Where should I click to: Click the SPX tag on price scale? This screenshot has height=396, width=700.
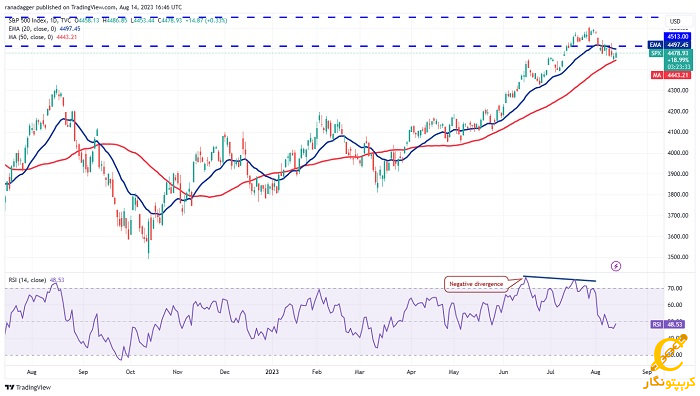point(655,53)
